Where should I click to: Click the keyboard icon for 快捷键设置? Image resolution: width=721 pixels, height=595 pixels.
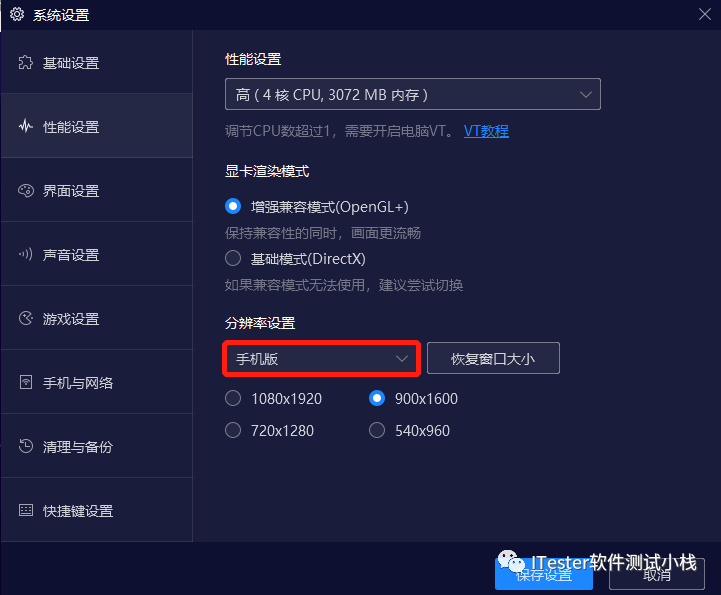click(x=26, y=510)
